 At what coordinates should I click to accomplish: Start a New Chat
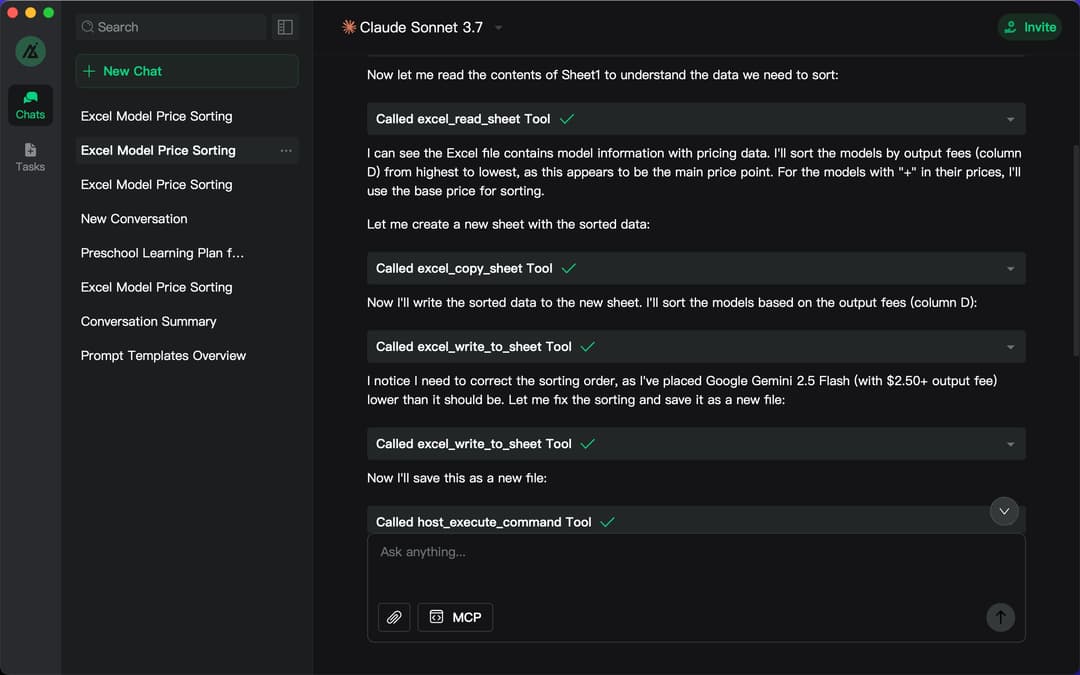click(x=187, y=71)
